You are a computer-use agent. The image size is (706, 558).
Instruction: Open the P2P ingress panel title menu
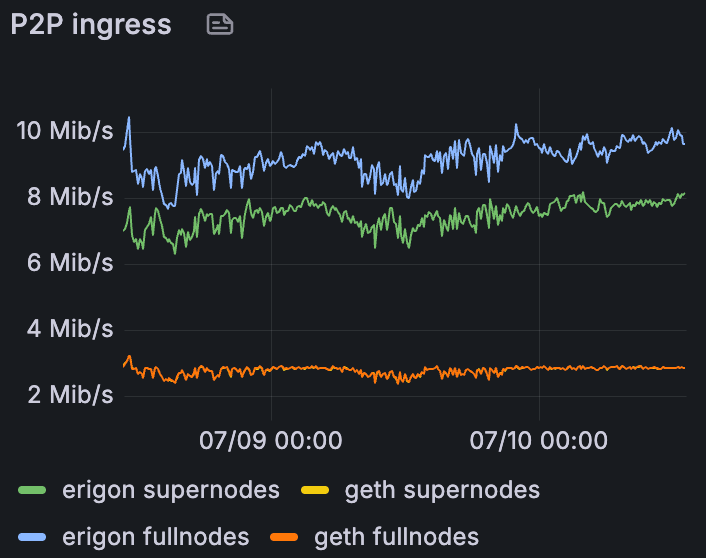coord(91,25)
